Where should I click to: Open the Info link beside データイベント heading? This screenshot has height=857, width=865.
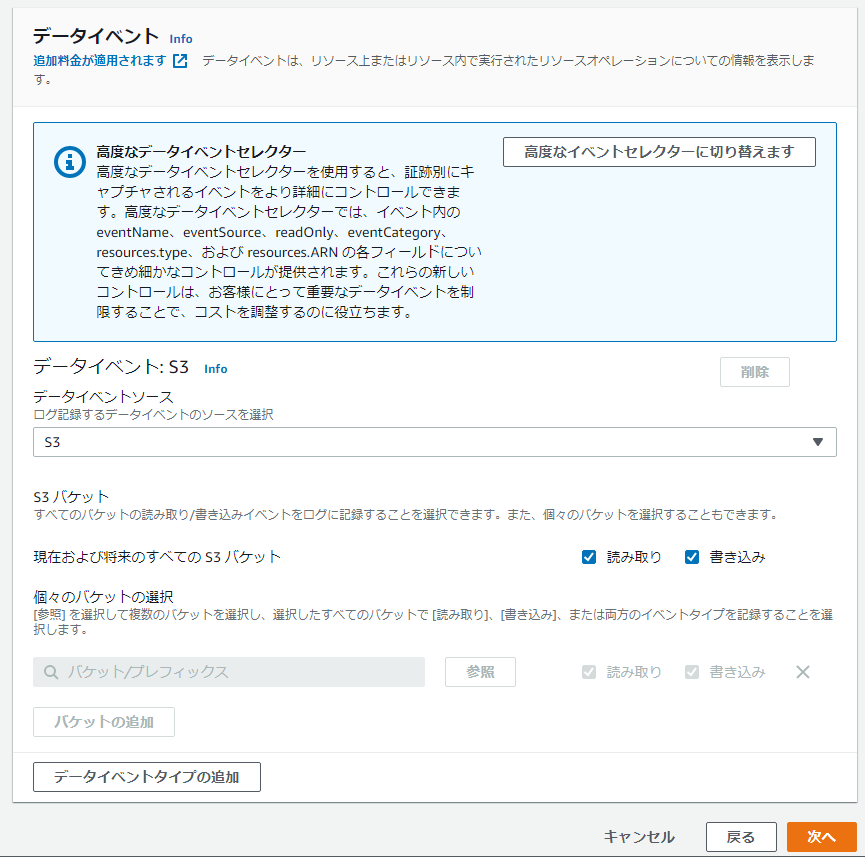pos(180,39)
